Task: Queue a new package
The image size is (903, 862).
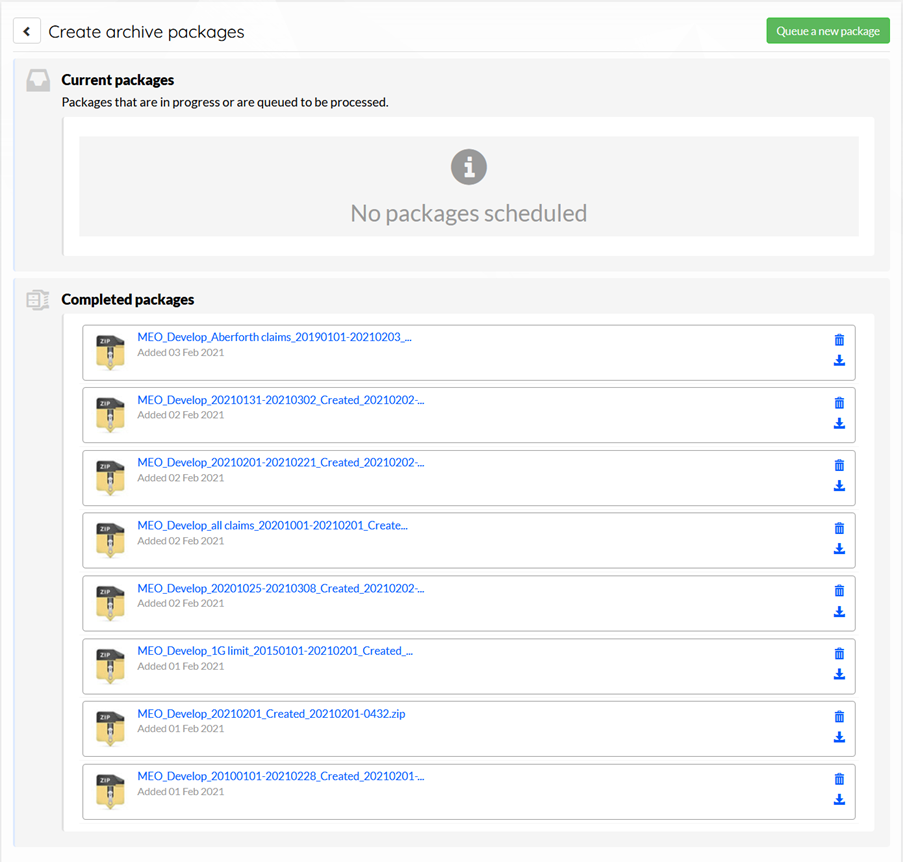Action: (828, 31)
